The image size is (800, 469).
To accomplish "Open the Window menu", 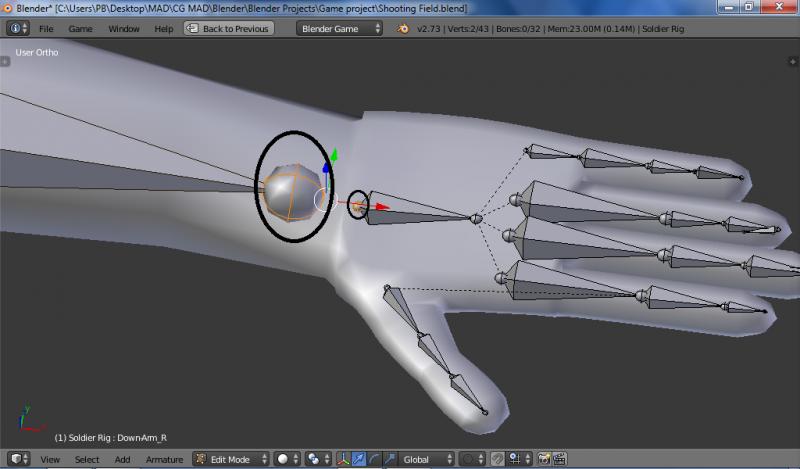I will [123, 29].
